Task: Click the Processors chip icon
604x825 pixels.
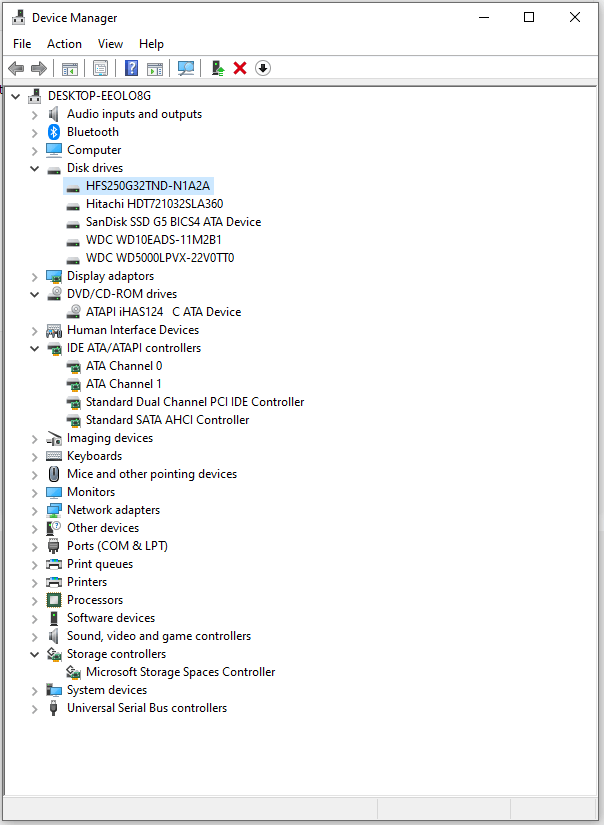Action: pos(54,600)
